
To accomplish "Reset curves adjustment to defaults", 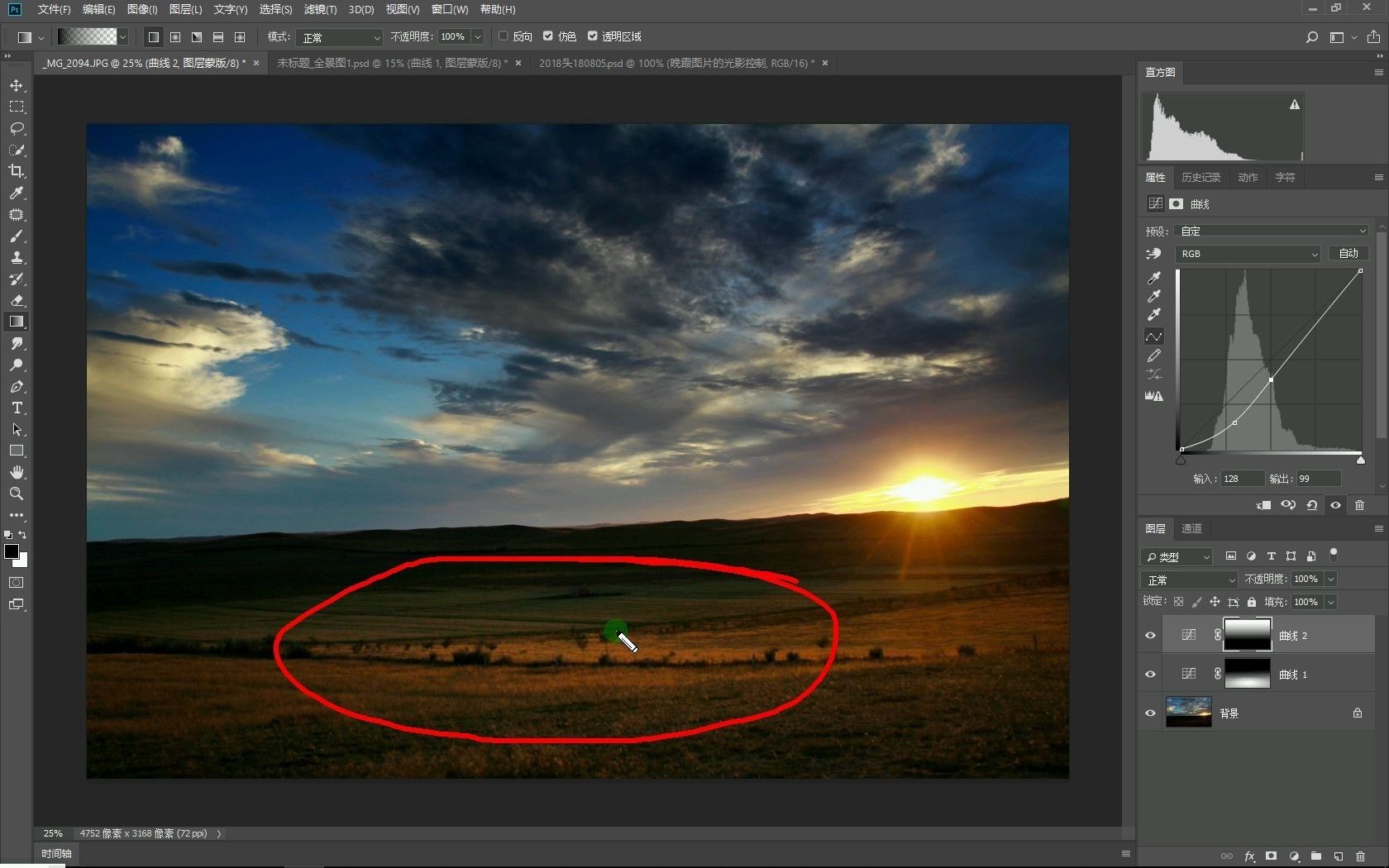I will (x=1312, y=505).
